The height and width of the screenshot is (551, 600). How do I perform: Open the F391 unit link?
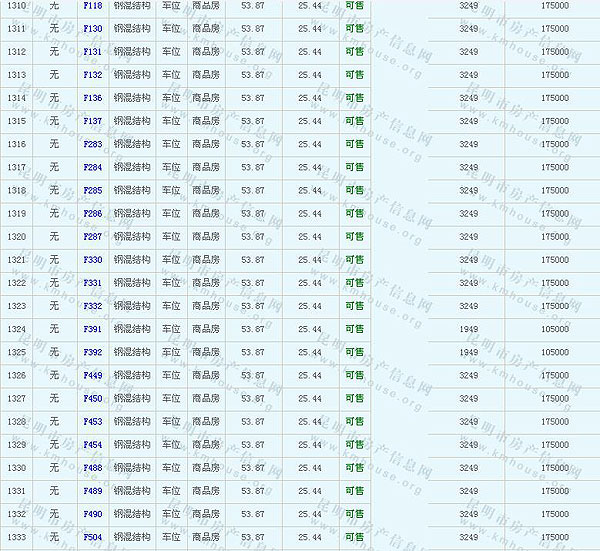coord(93,329)
